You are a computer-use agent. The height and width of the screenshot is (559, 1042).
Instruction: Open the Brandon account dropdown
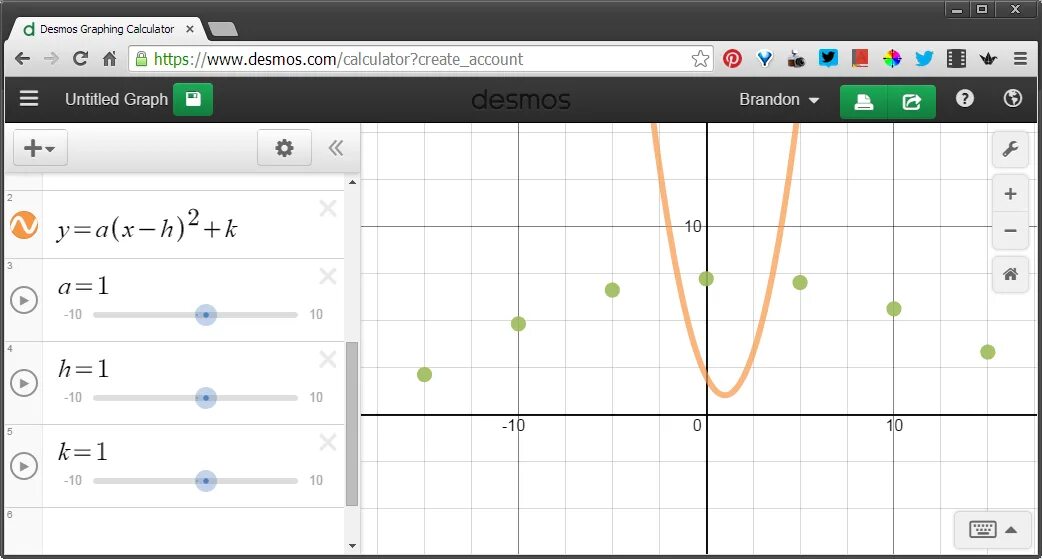(779, 100)
